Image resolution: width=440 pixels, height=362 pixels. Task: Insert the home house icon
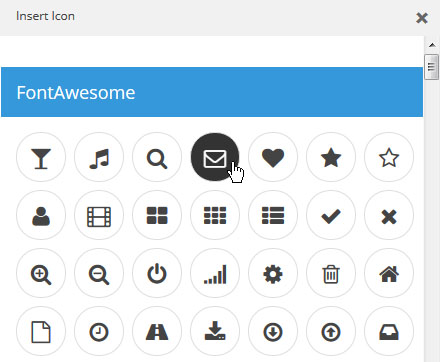389,273
